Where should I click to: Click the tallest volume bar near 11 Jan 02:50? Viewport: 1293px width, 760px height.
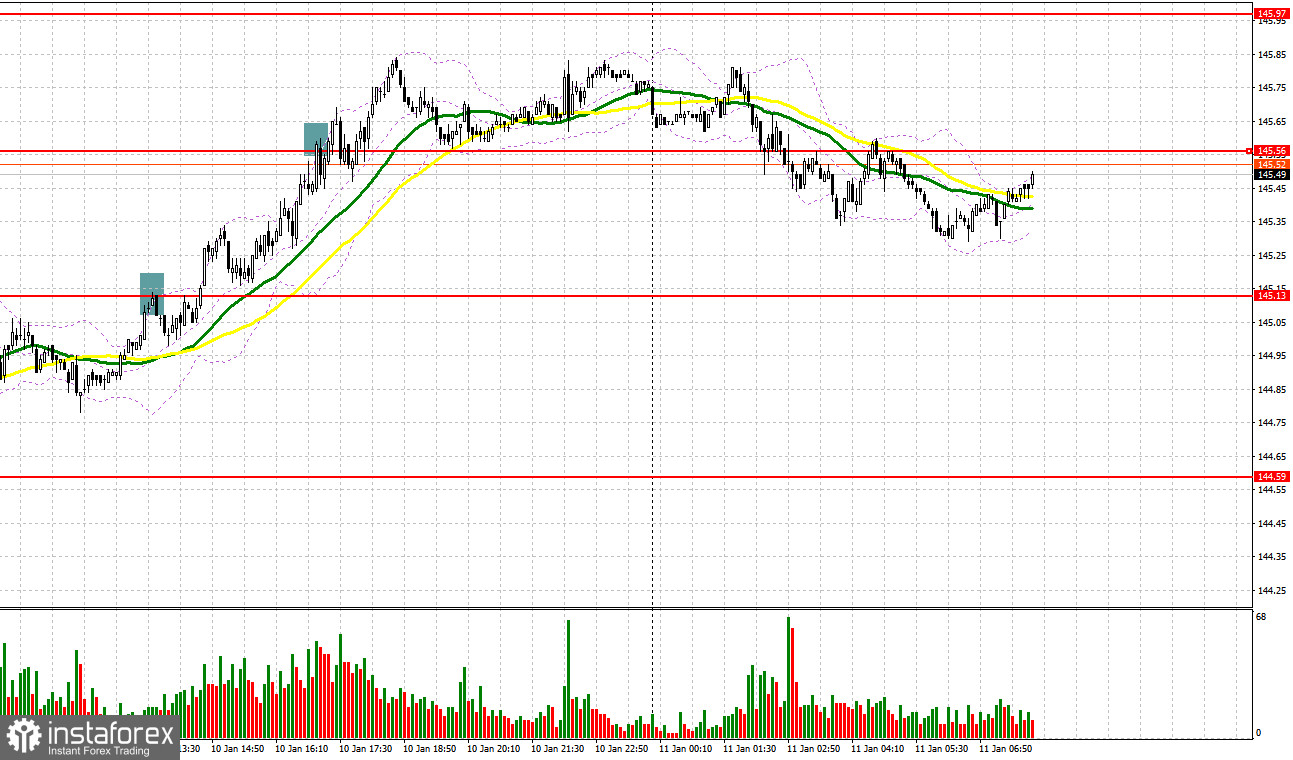(x=789, y=677)
